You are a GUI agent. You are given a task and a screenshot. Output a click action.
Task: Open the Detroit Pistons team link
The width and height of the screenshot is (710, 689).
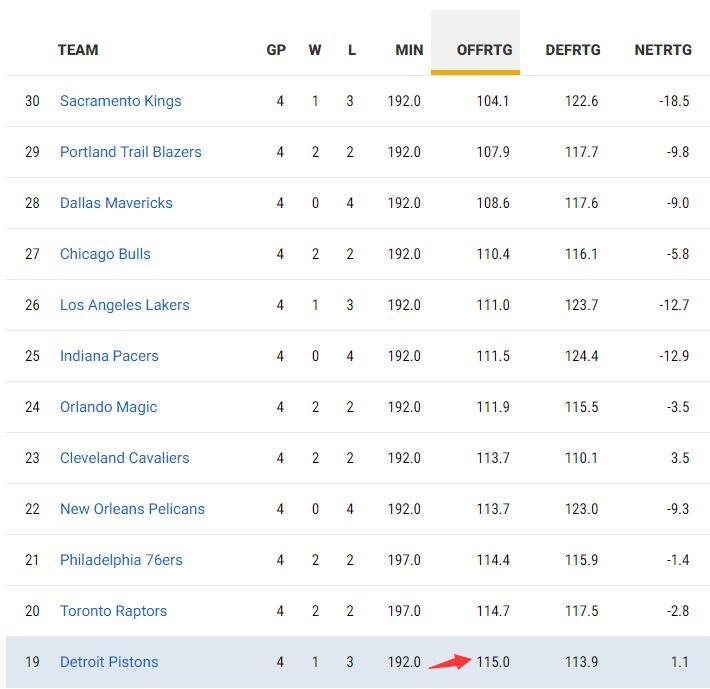tap(109, 662)
